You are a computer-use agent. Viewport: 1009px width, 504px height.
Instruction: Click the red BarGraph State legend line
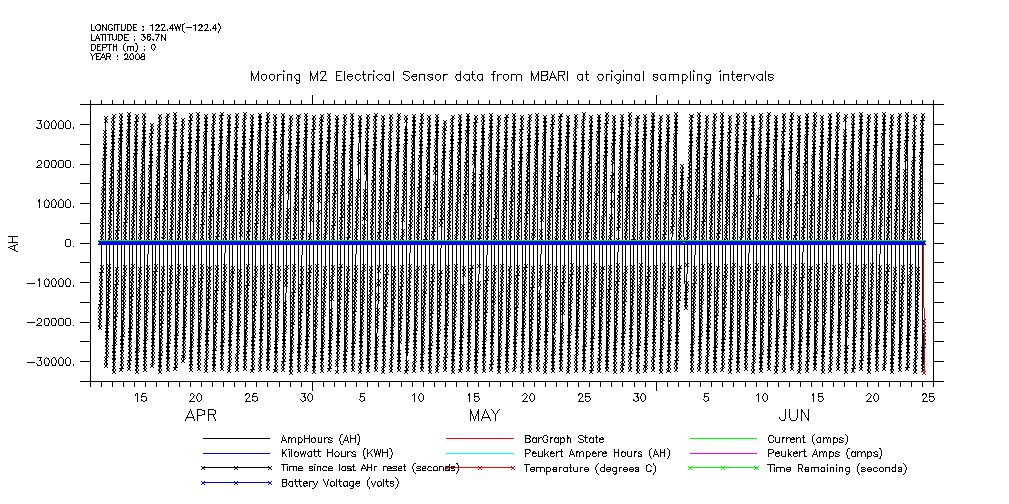(480, 438)
